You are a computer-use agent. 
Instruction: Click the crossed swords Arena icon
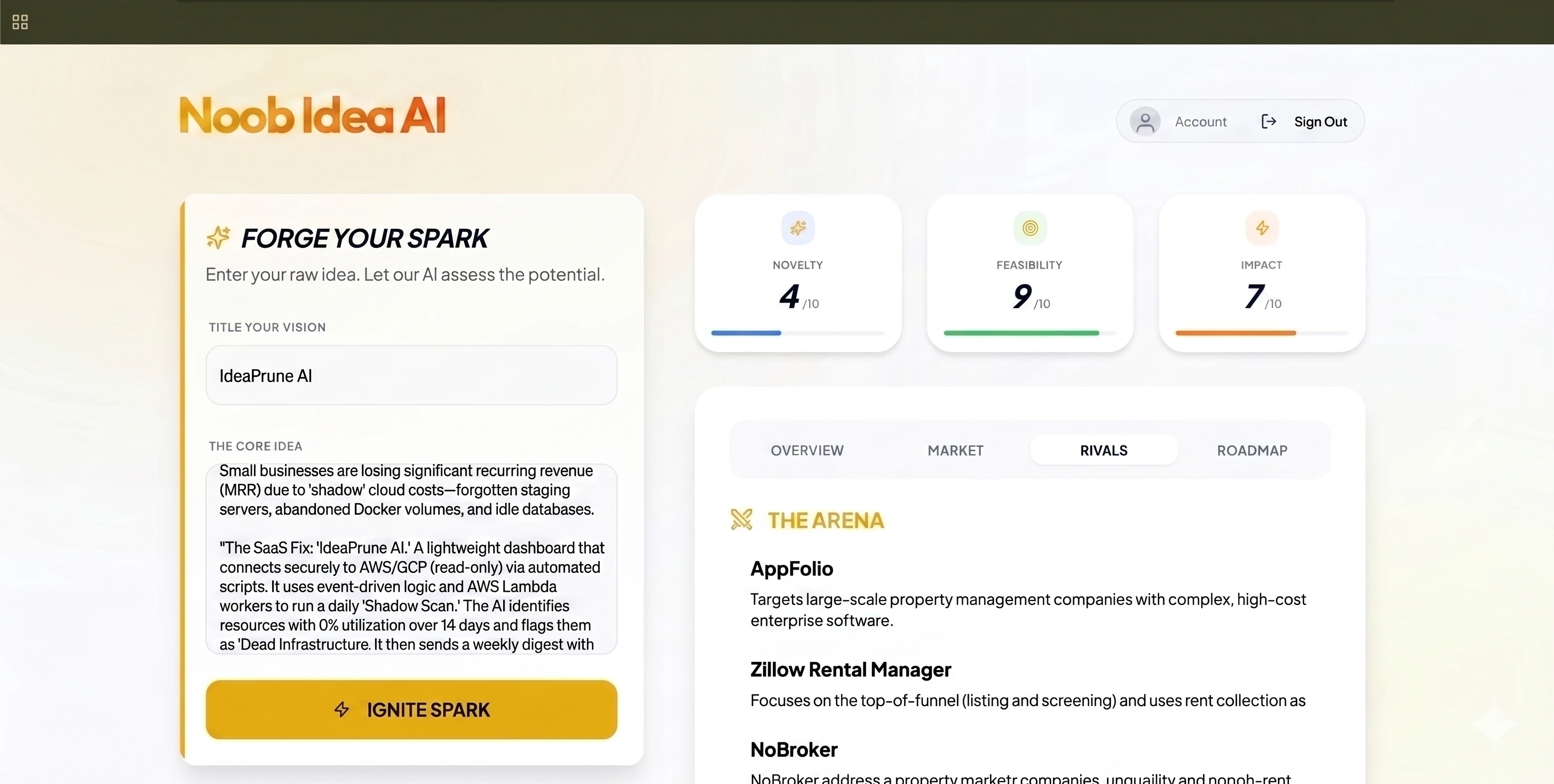[x=741, y=519]
